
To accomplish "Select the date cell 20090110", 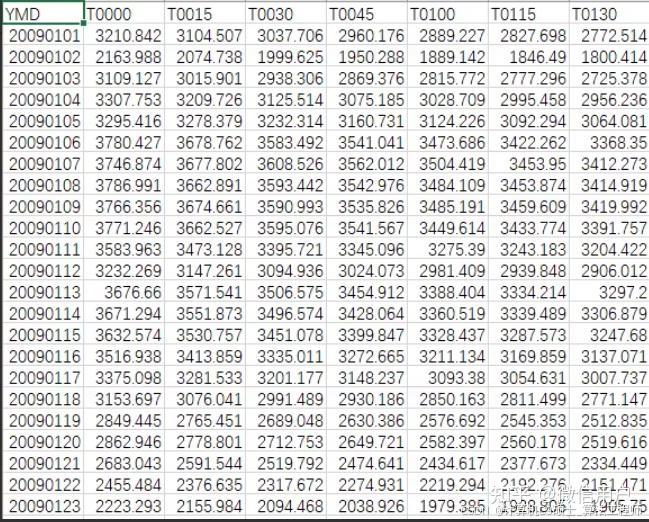I will pyautogui.click(x=43, y=228).
